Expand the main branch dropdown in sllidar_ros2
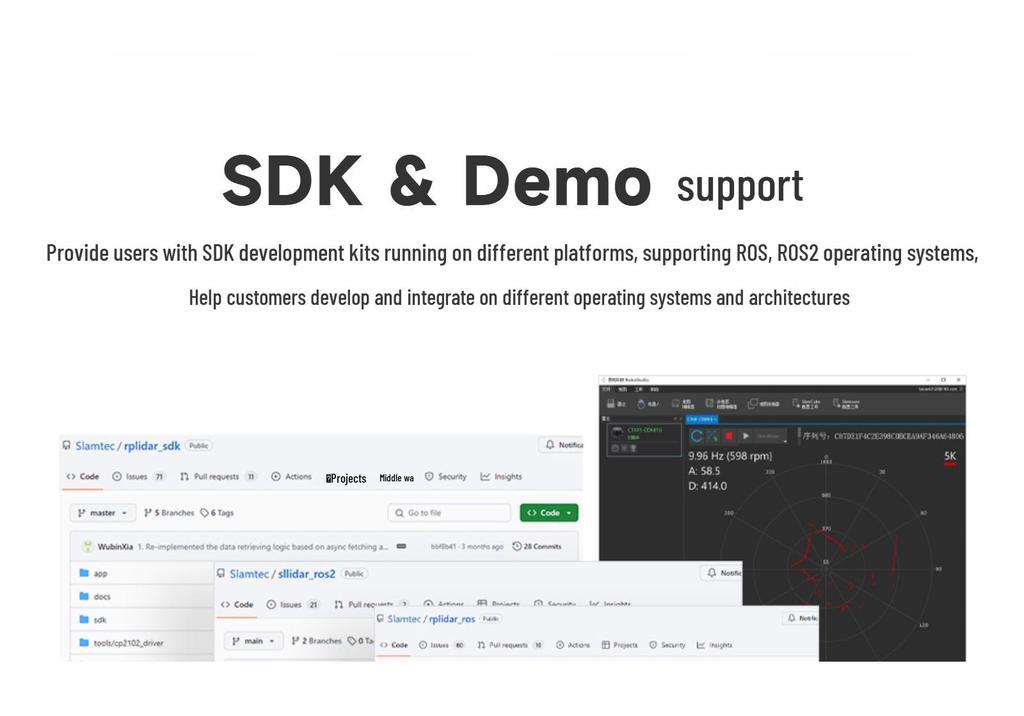 [x=253, y=641]
